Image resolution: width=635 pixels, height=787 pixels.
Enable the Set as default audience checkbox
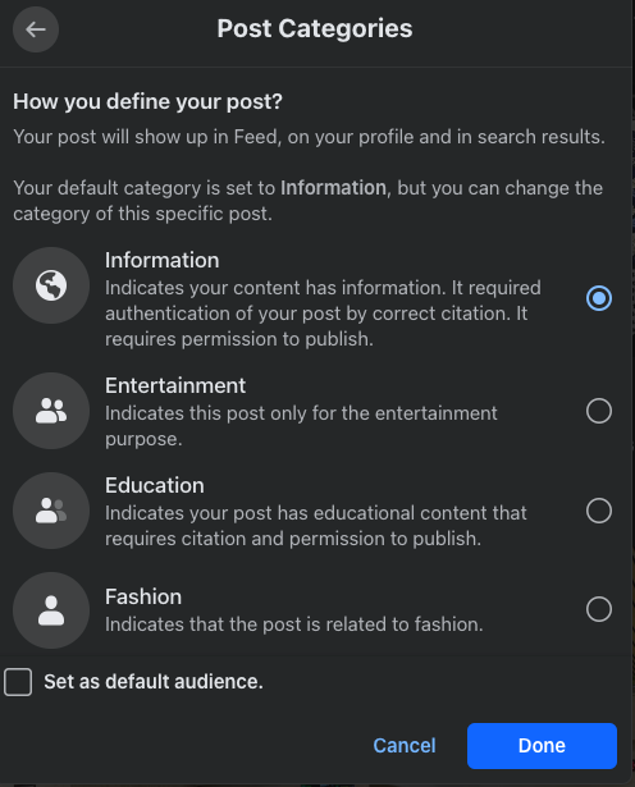18,682
